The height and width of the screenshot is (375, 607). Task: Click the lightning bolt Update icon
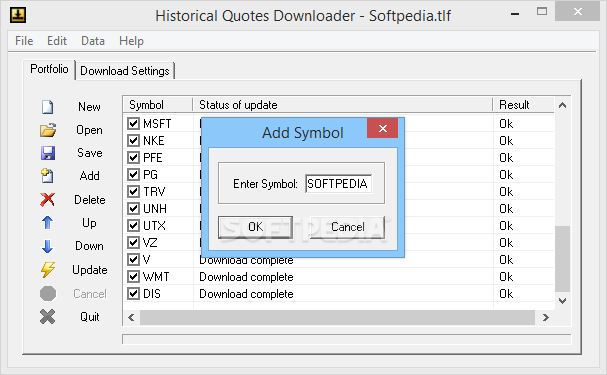[x=48, y=270]
